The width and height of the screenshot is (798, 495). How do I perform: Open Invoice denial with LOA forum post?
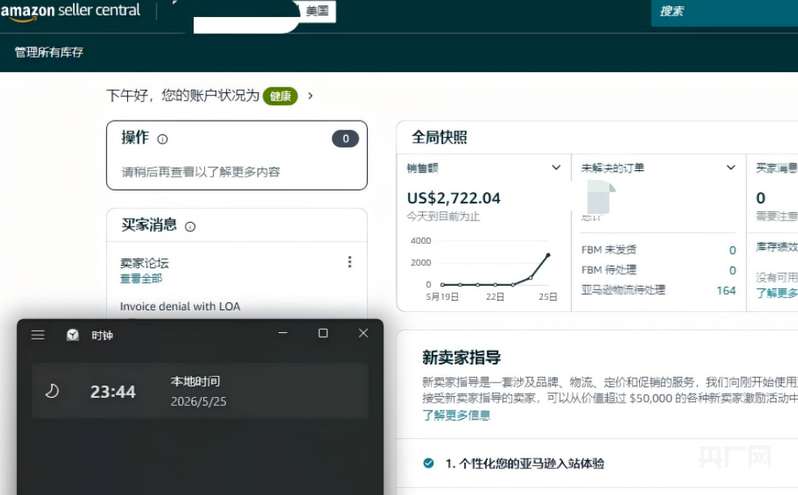[x=180, y=306]
